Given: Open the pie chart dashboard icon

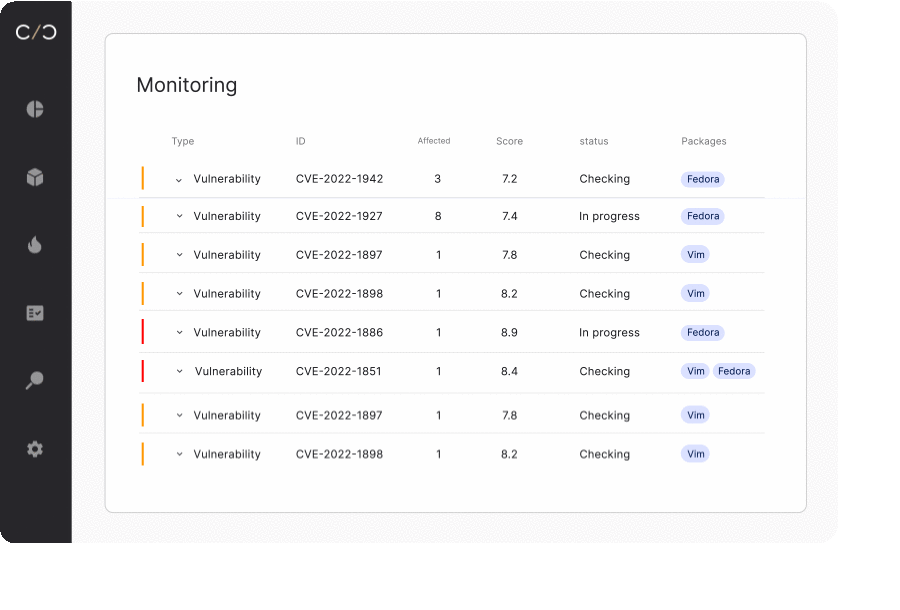Looking at the screenshot, I should pos(35,109).
